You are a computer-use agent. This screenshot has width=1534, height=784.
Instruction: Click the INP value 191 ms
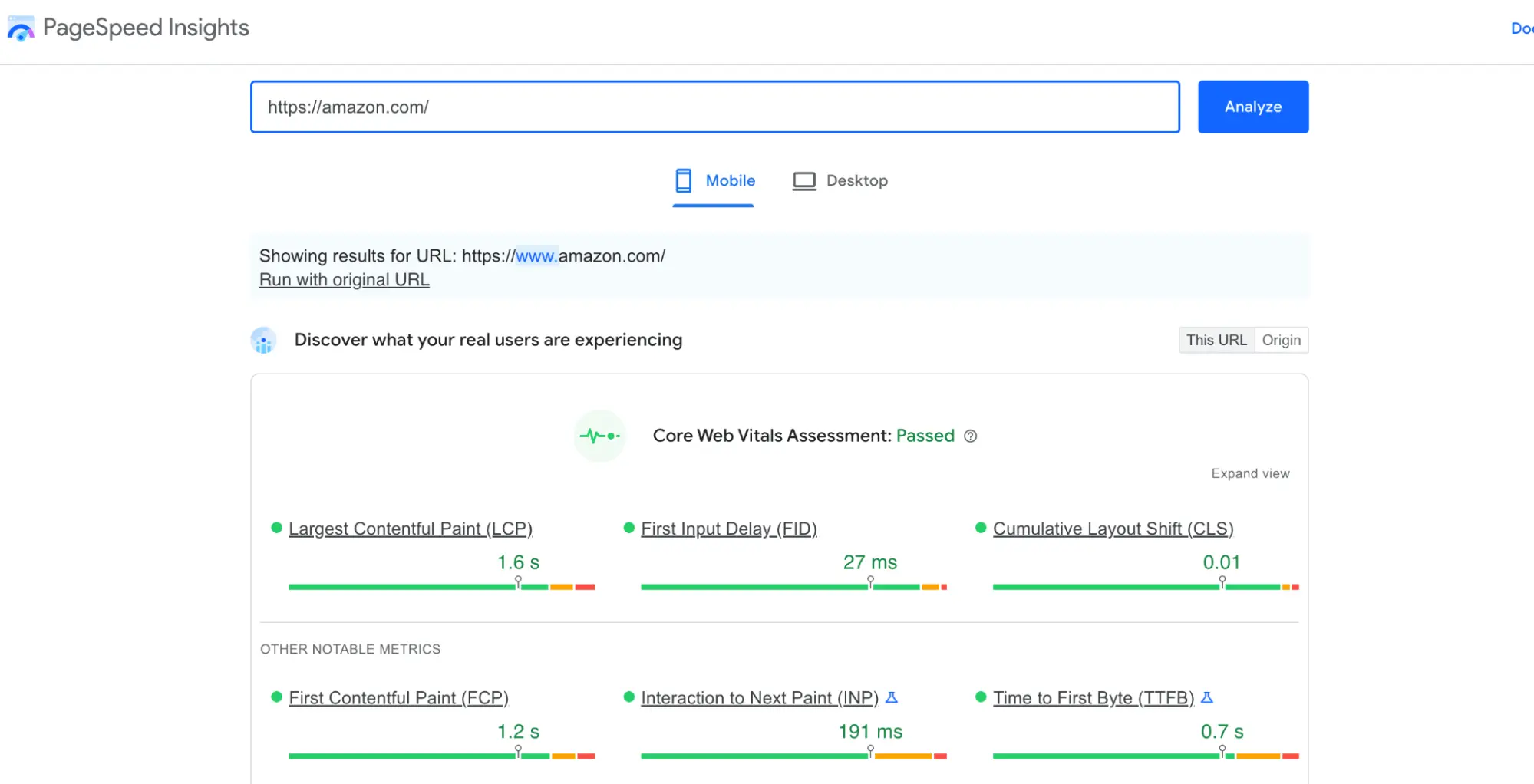click(870, 732)
